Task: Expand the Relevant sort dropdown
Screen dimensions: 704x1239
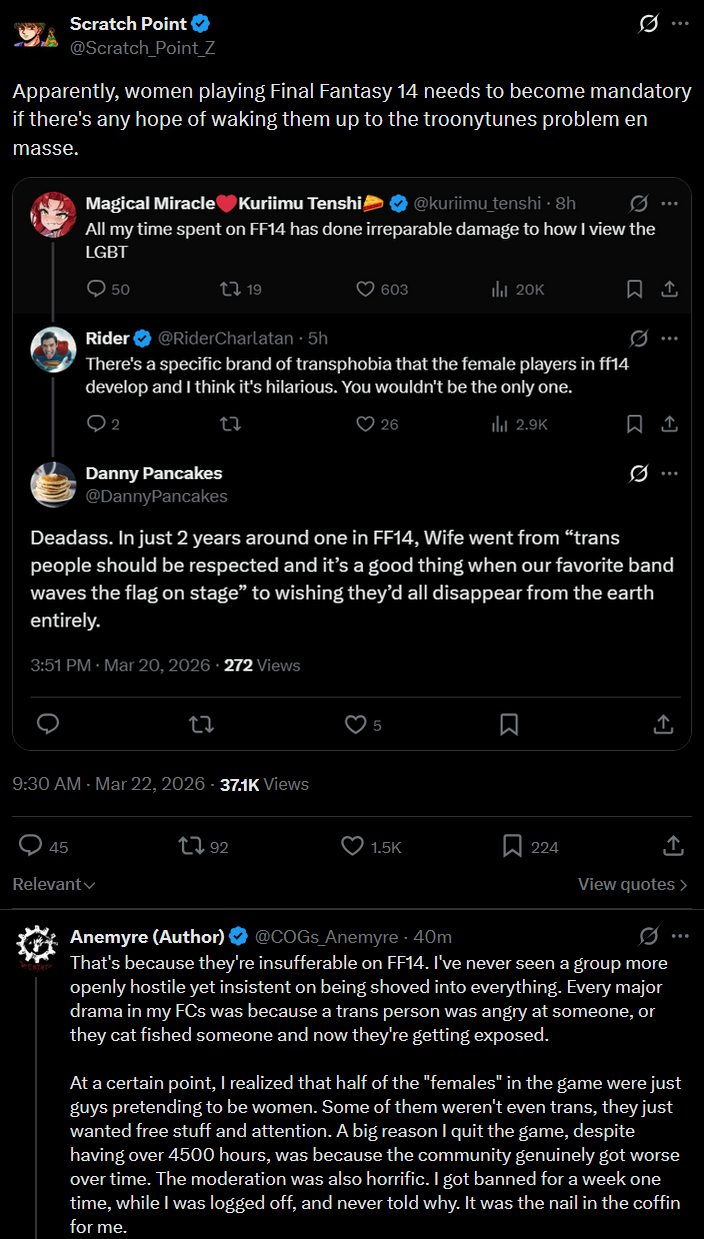Action: [x=54, y=884]
